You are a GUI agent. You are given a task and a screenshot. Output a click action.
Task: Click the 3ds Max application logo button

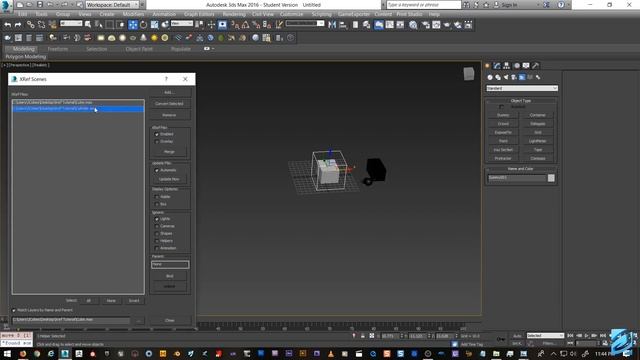[6, 5]
